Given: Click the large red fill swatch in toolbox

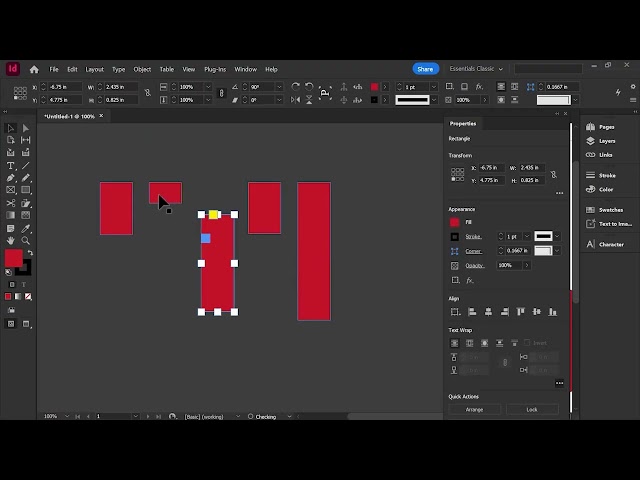Looking at the screenshot, I should tap(13, 258).
